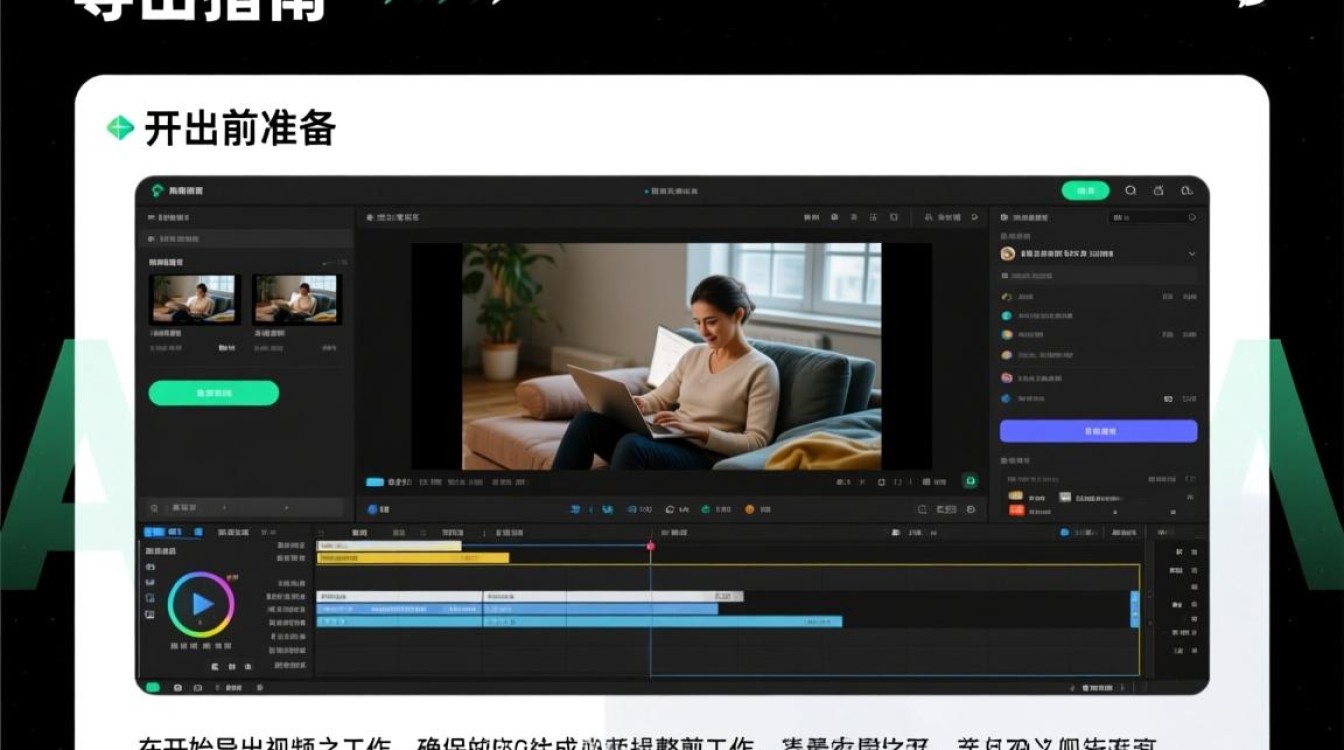Click the input field atop the right panel

point(1152,217)
